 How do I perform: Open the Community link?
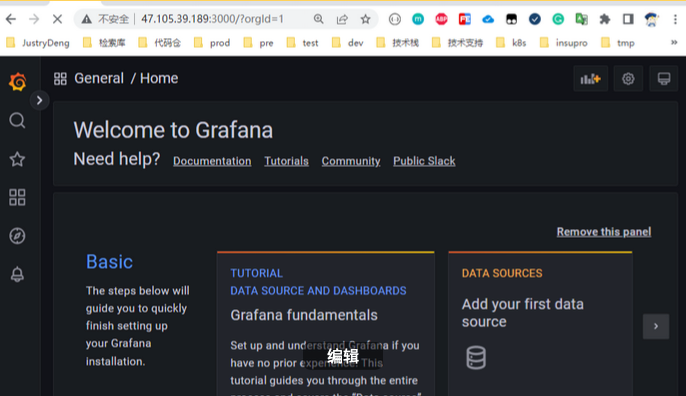point(351,161)
